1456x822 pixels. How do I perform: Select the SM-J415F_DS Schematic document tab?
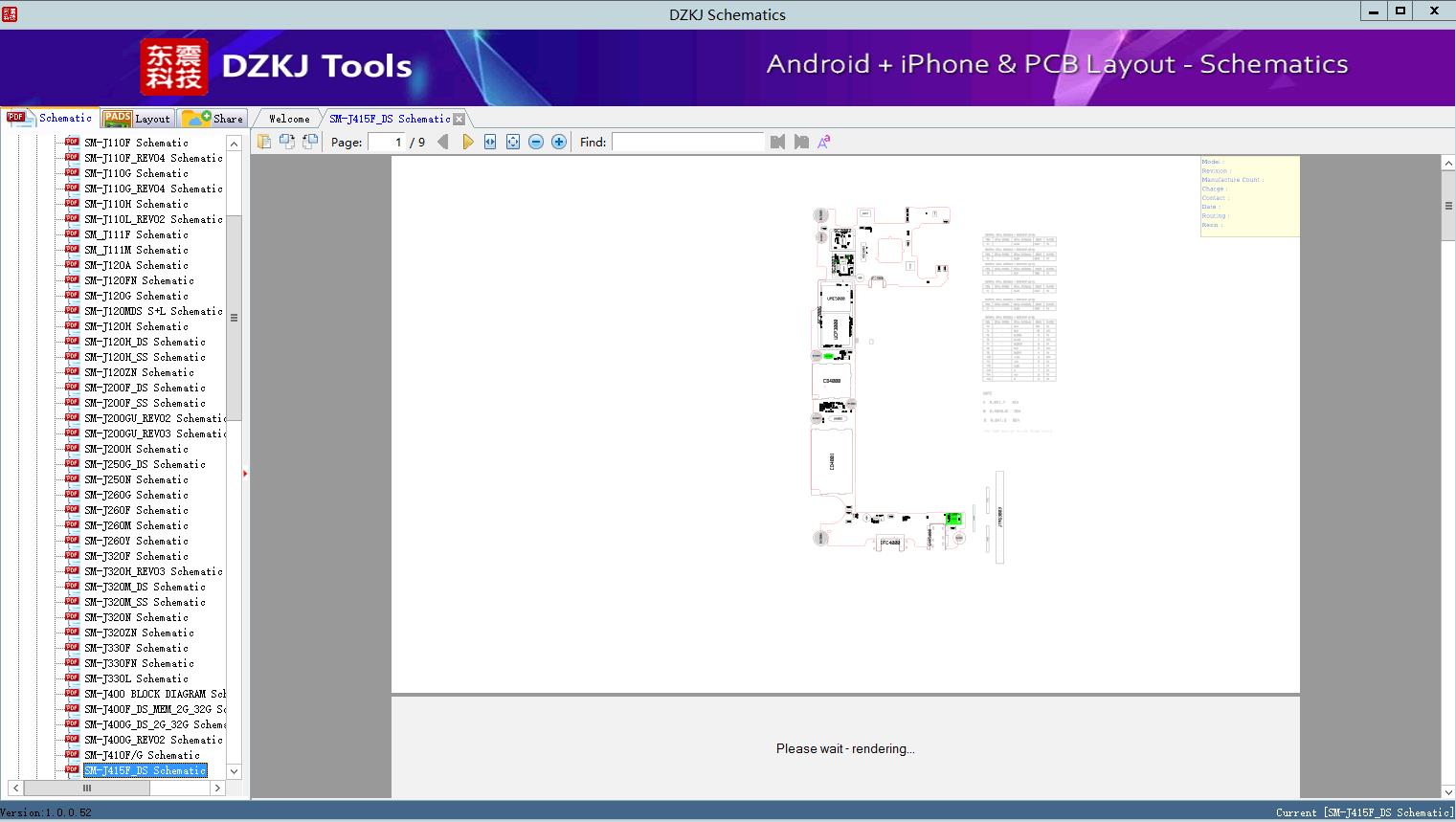tap(390, 119)
